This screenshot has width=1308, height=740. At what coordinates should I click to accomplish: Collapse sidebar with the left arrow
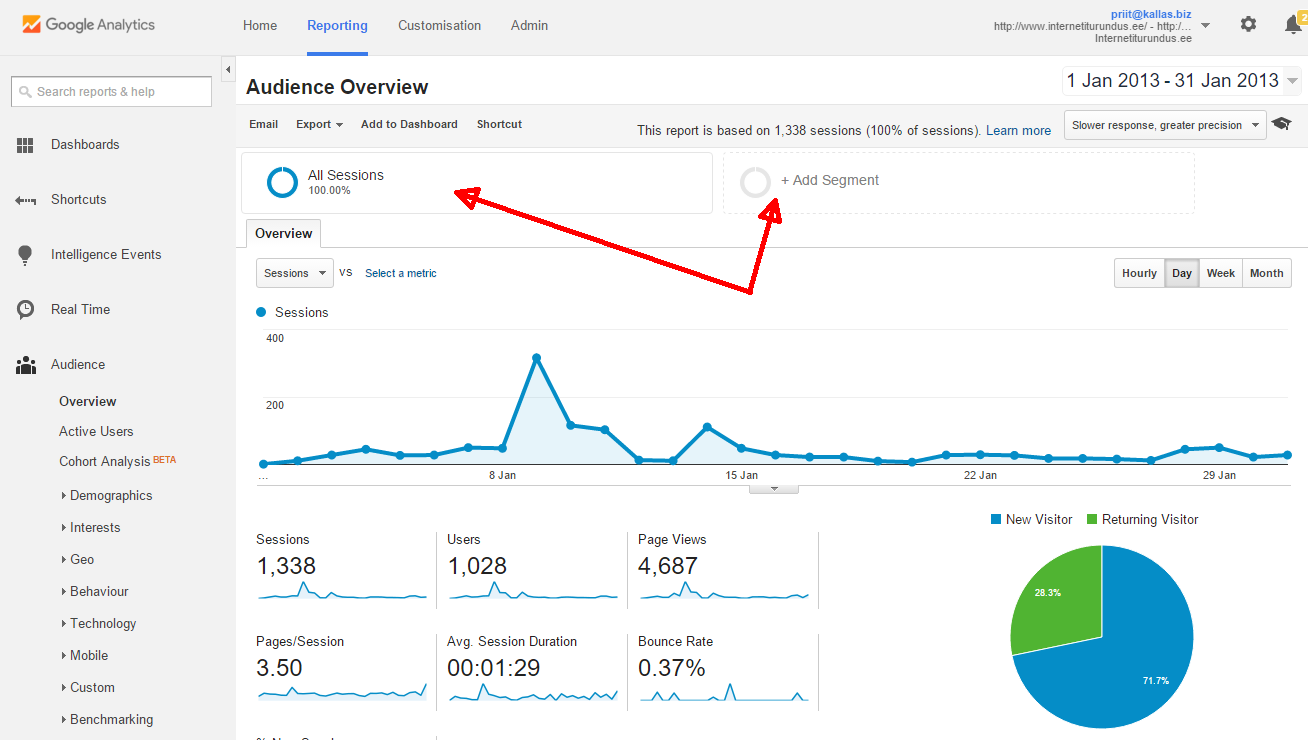pyautogui.click(x=228, y=70)
